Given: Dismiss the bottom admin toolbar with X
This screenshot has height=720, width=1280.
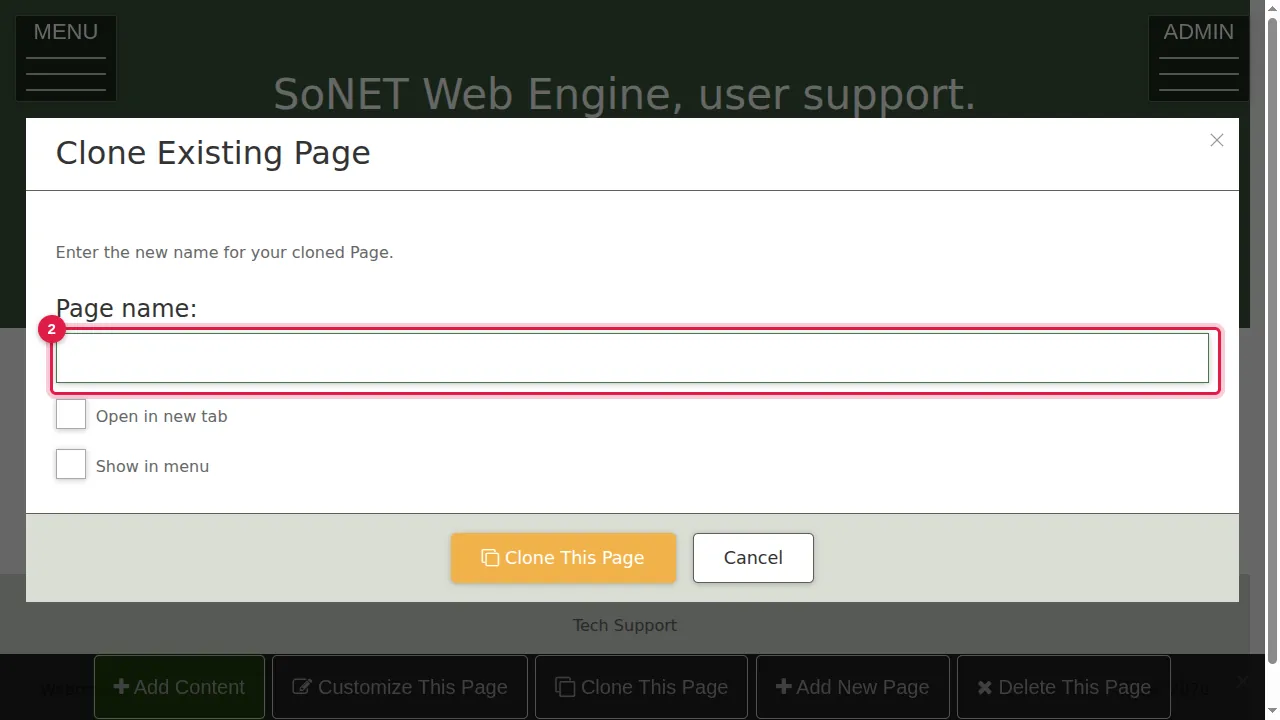Looking at the screenshot, I should click(x=1242, y=680).
